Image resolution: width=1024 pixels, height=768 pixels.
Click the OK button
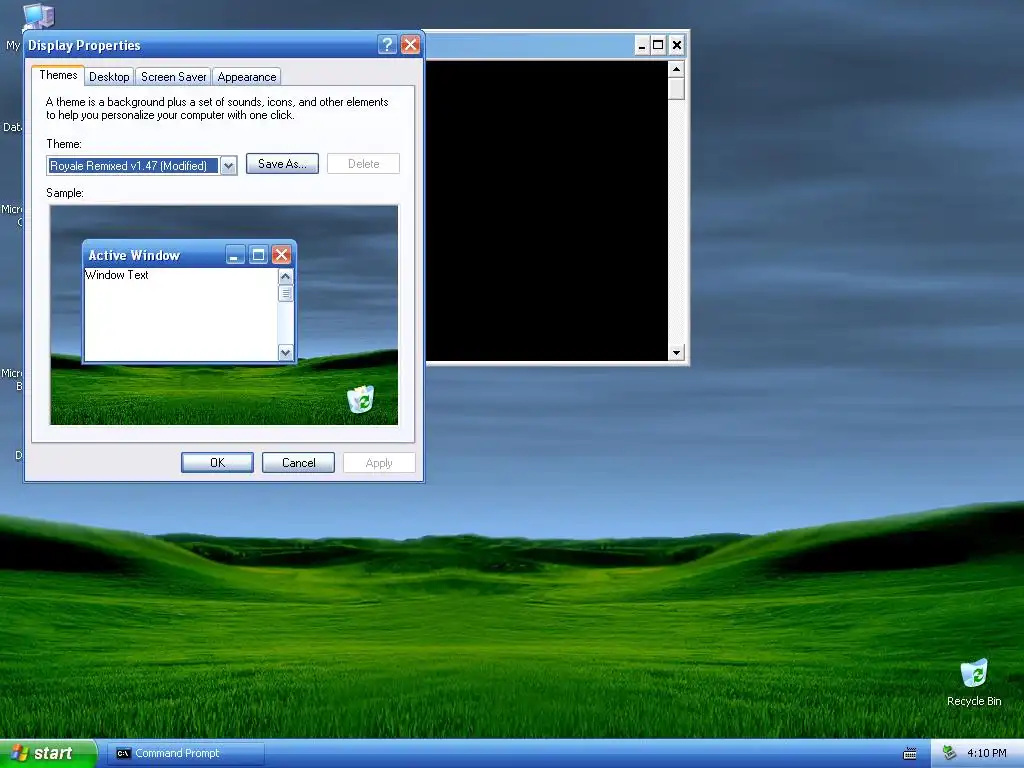click(x=217, y=462)
